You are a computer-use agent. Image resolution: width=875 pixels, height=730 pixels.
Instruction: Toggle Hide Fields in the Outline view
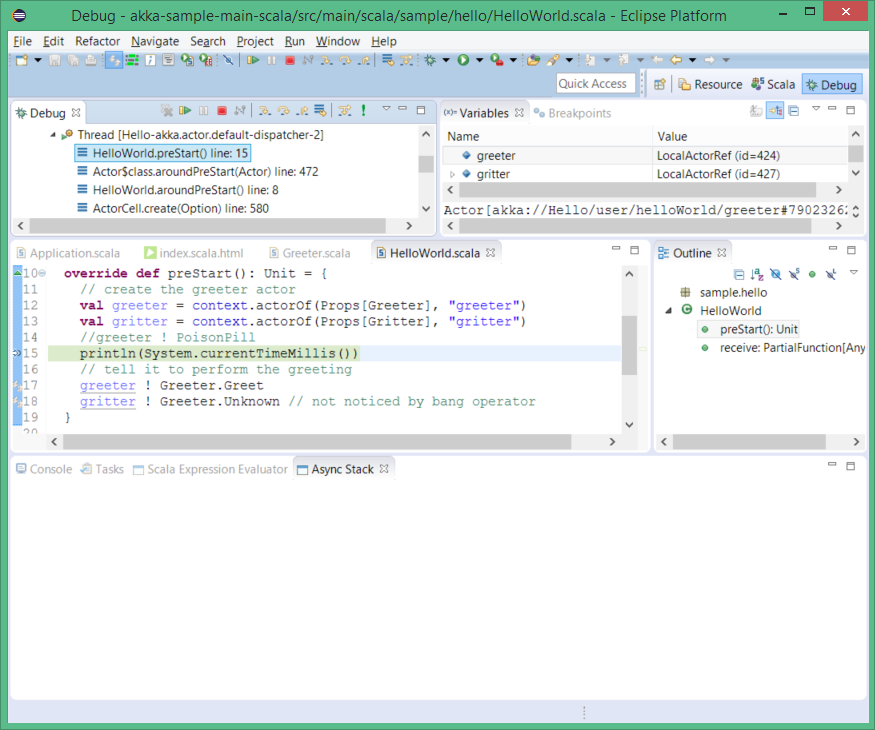[775, 274]
